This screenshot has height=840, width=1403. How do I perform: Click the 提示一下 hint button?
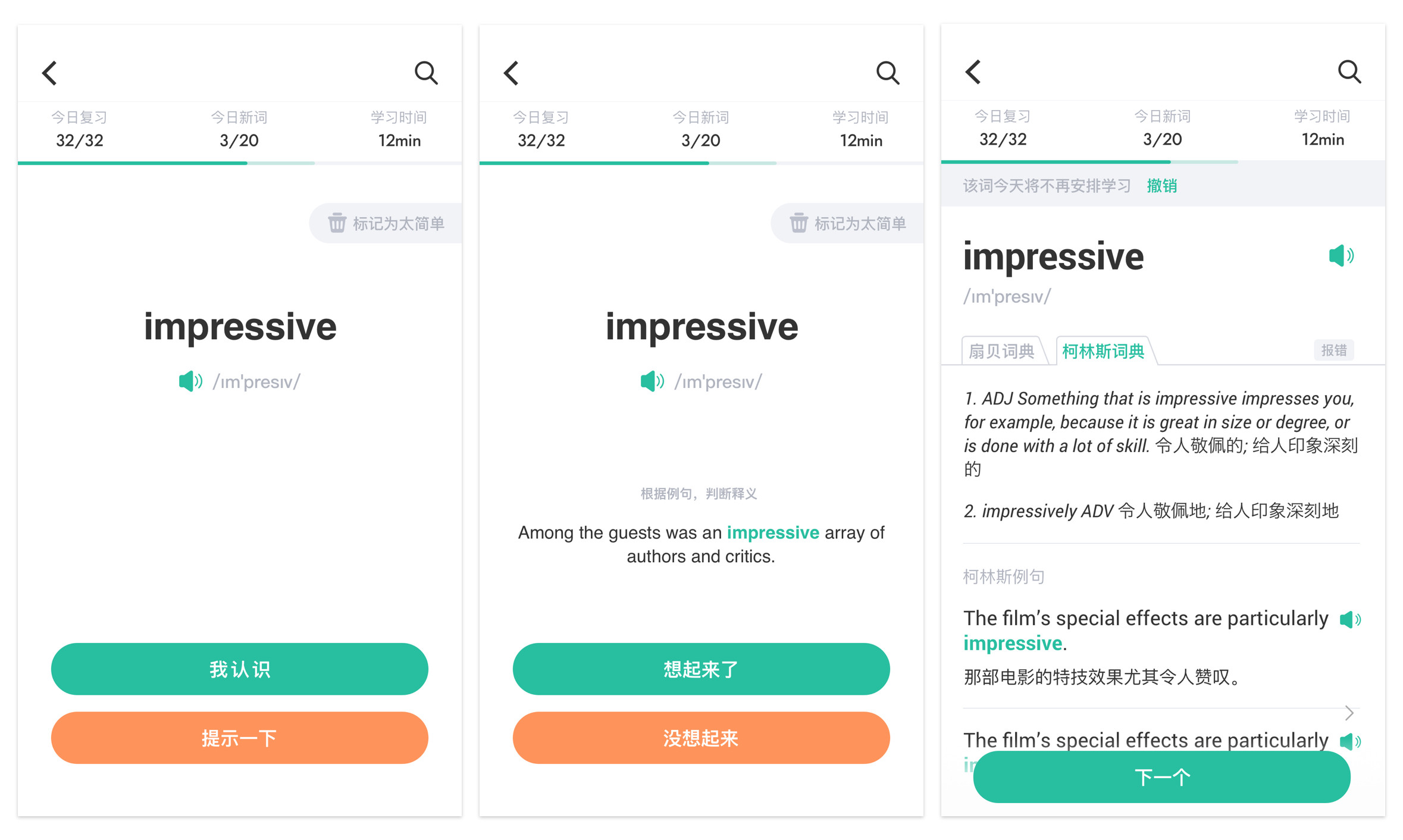[240, 738]
